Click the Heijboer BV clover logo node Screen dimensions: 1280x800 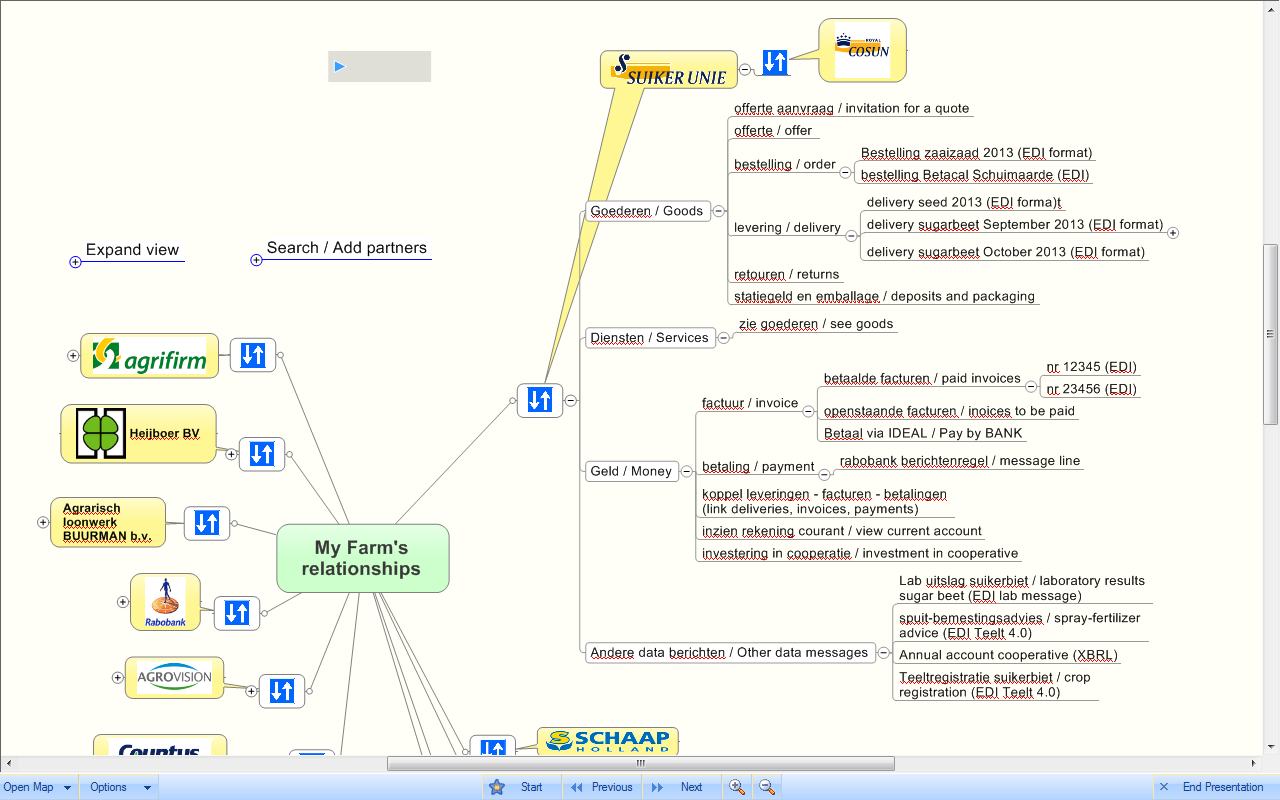tap(139, 434)
